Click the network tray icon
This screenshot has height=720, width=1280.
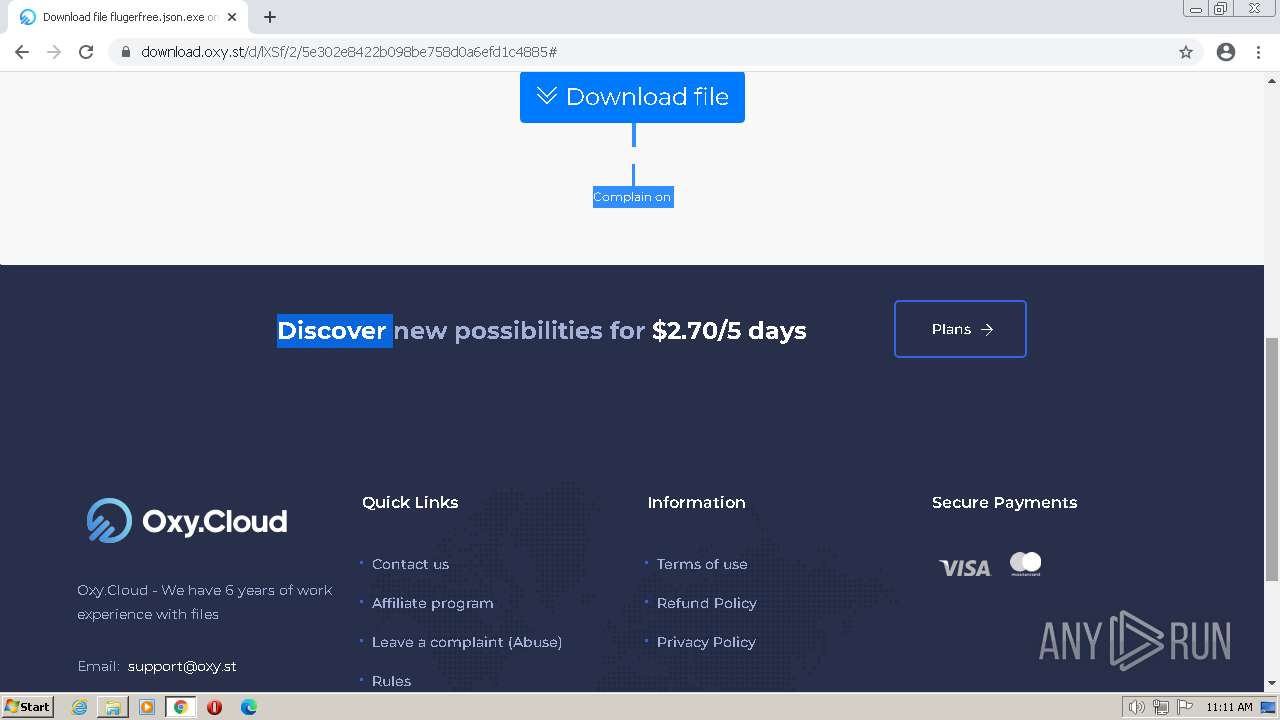(x=1161, y=707)
